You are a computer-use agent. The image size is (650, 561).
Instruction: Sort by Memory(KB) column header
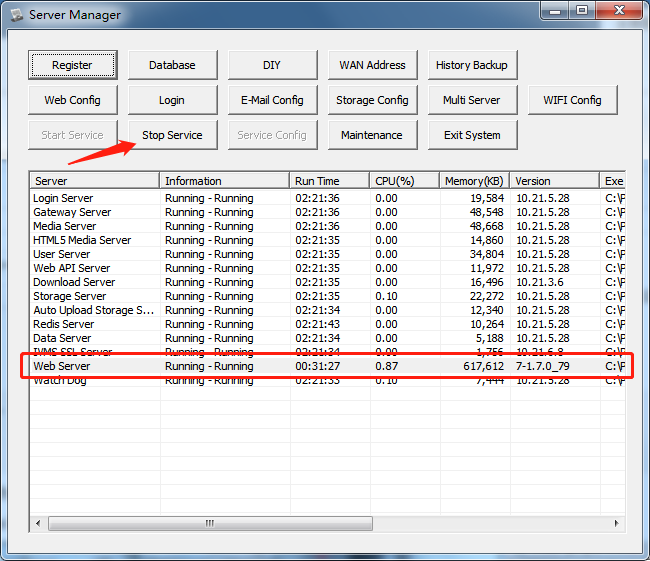475,181
